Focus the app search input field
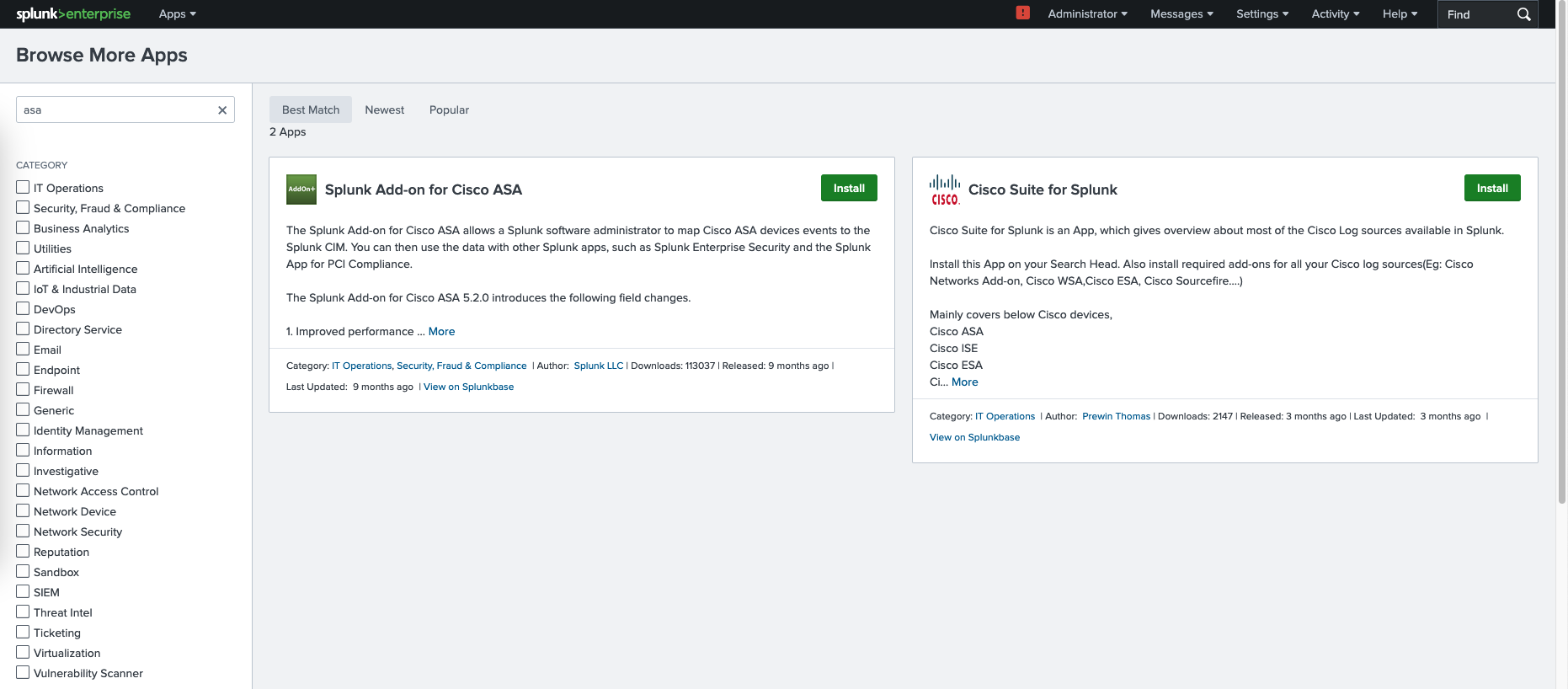The width and height of the screenshot is (1568, 689). click(x=116, y=110)
